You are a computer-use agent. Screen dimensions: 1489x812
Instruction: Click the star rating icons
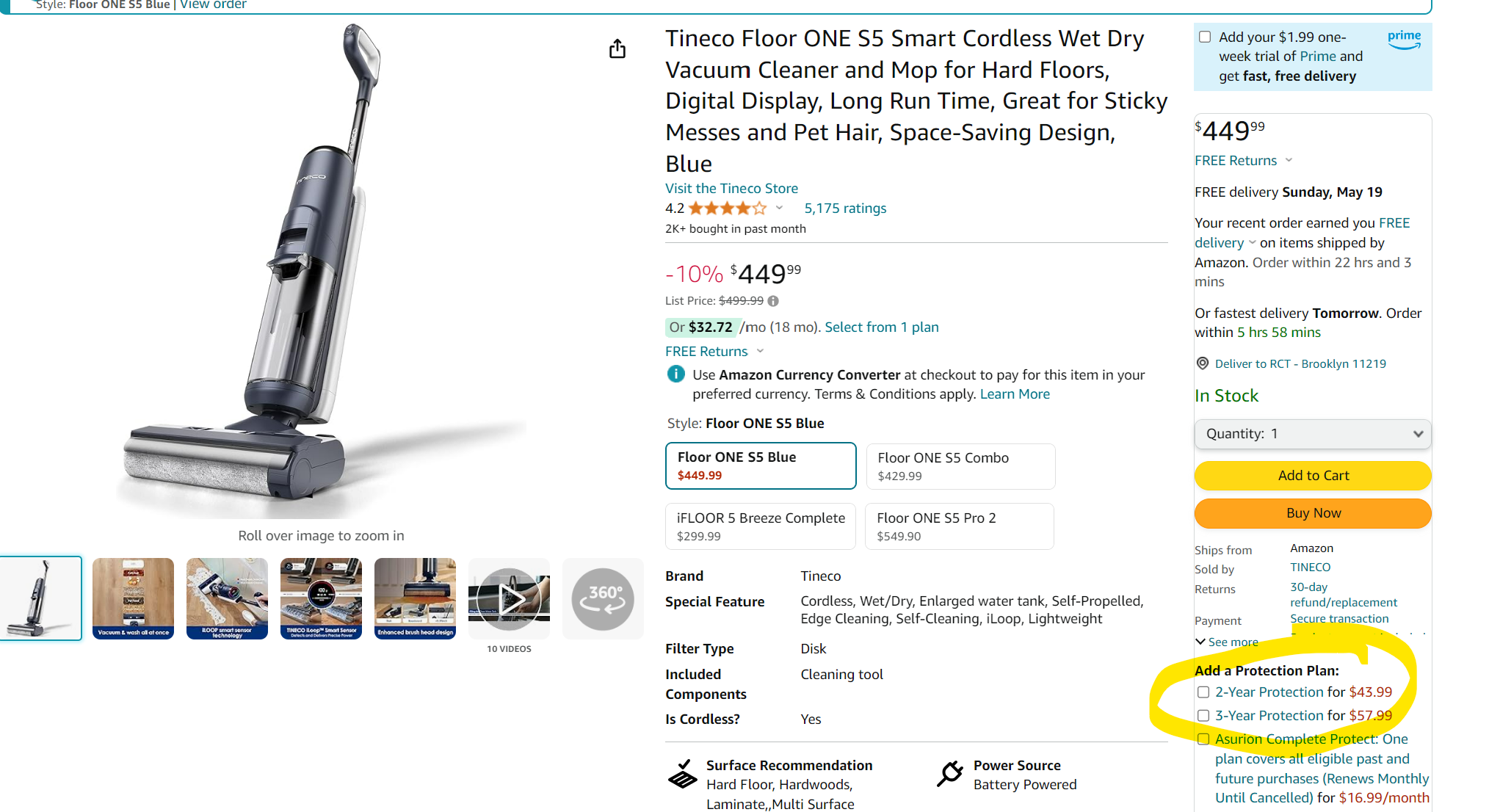point(727,209)
